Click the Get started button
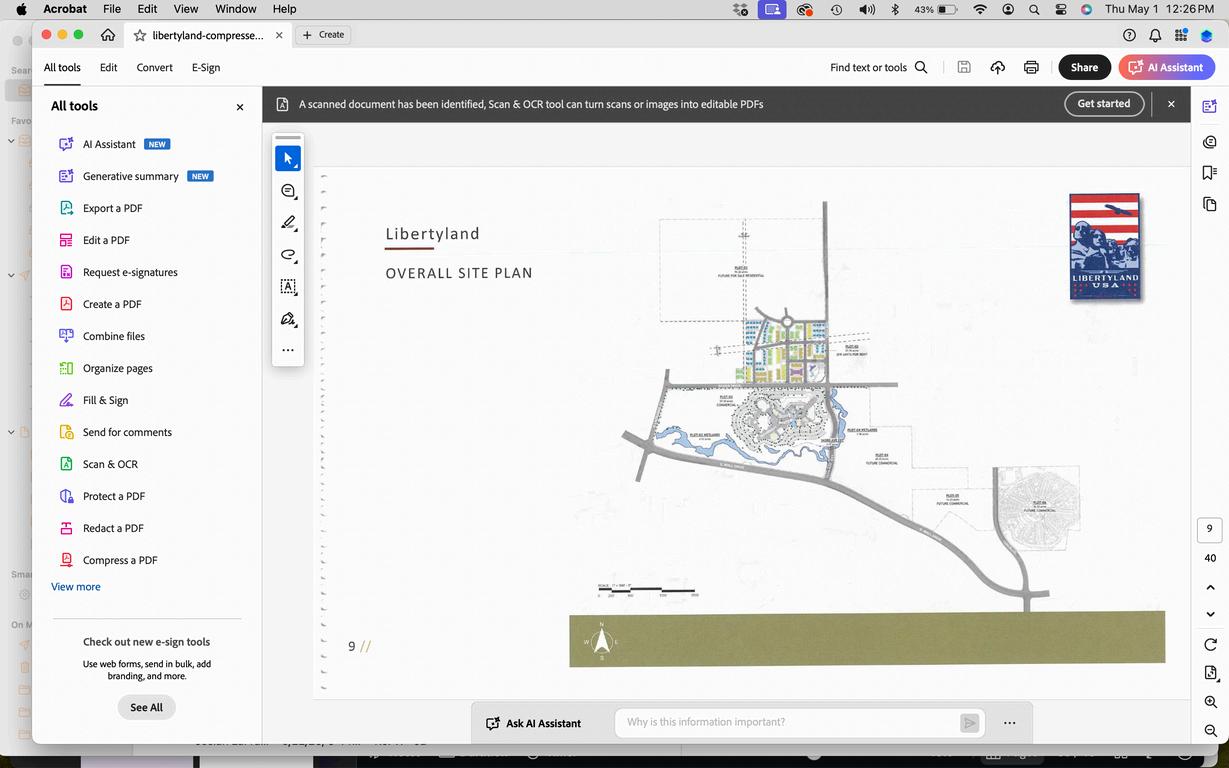 pos(1104,104)
